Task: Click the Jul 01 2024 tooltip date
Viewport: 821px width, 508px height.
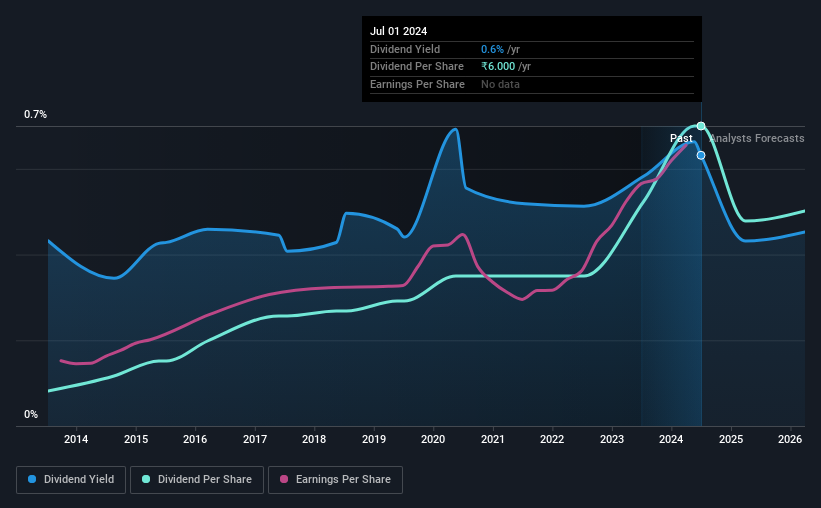Action: click(398, 31)
